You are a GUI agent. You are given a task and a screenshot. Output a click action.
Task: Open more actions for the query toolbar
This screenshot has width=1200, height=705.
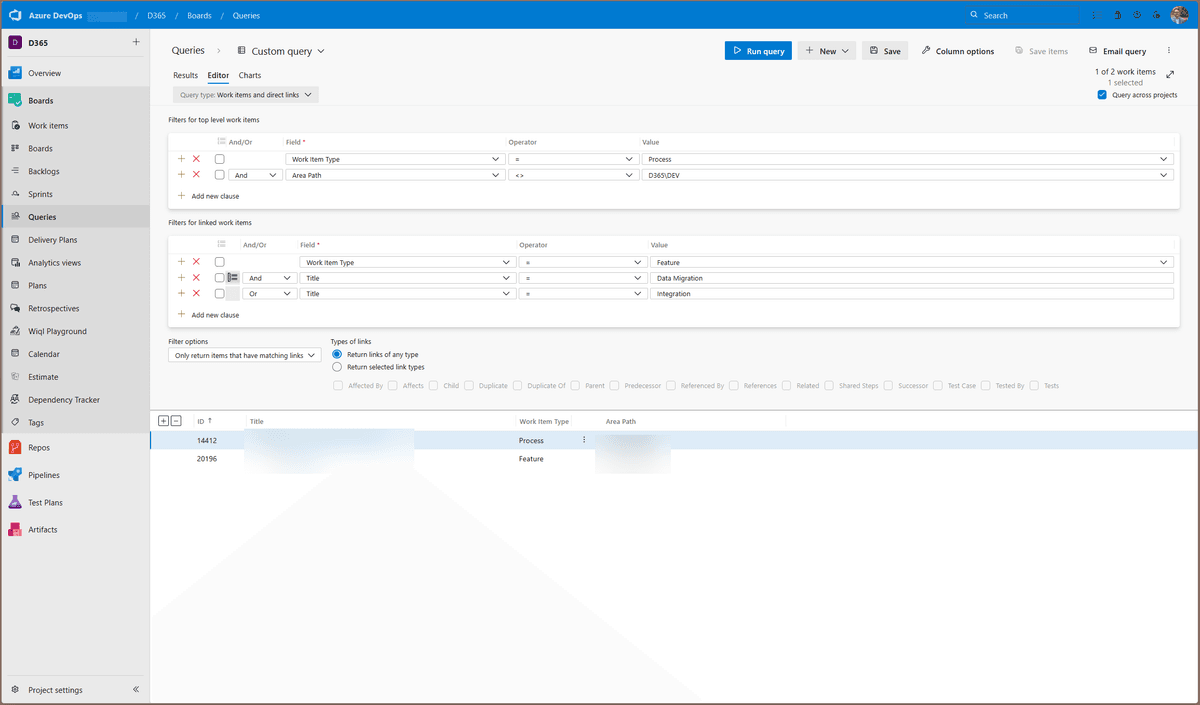1168,51
